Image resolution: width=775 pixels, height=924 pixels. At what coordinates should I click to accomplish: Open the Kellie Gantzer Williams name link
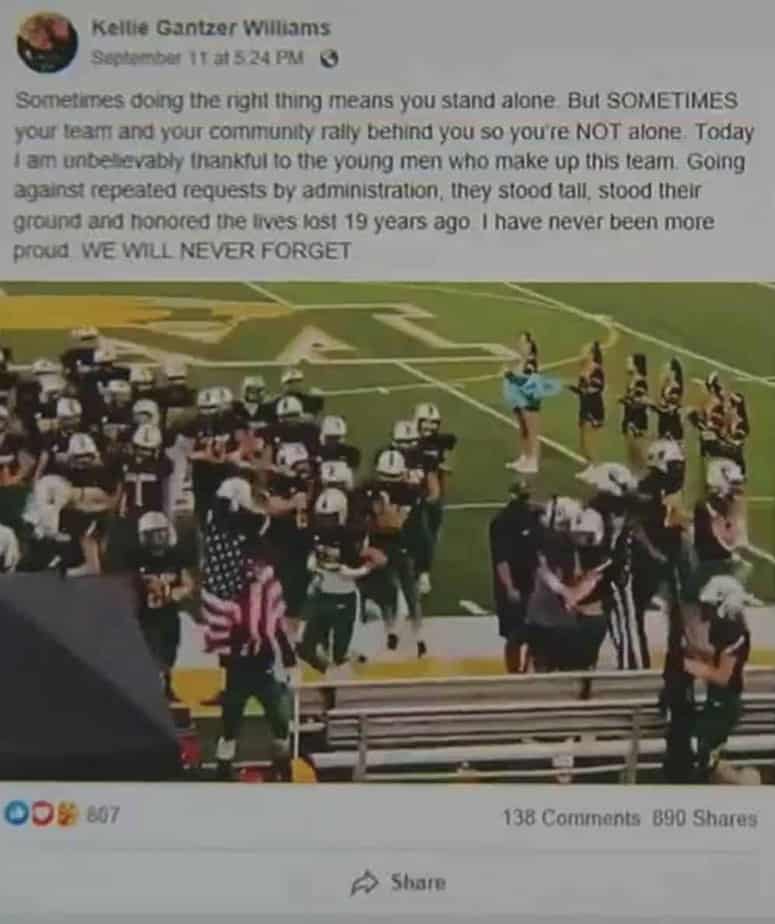tap(211, 28)
